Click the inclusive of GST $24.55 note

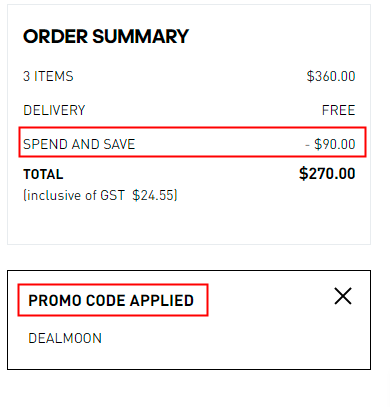click(x=100, y=195)
